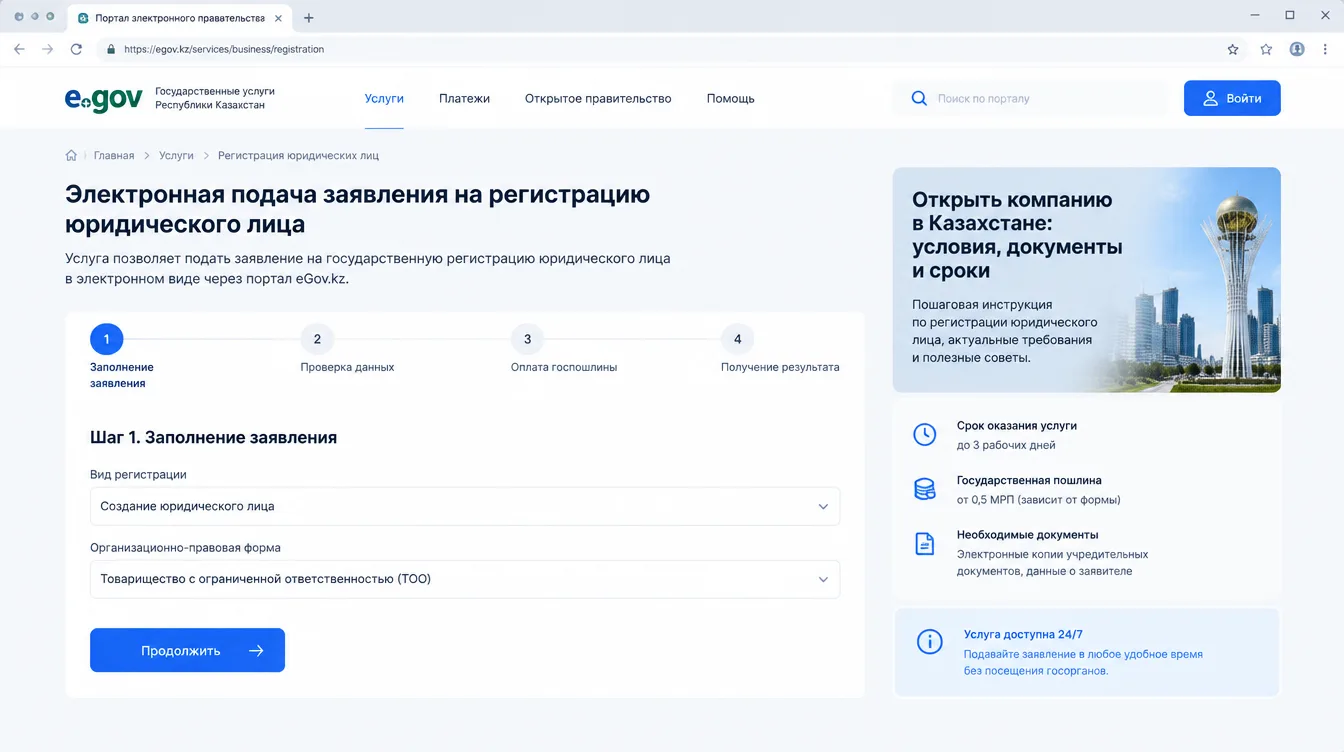Click step circle 4 Получение результата
Viewport: 1344px width, 752px height.
click(x=738, y=339)
